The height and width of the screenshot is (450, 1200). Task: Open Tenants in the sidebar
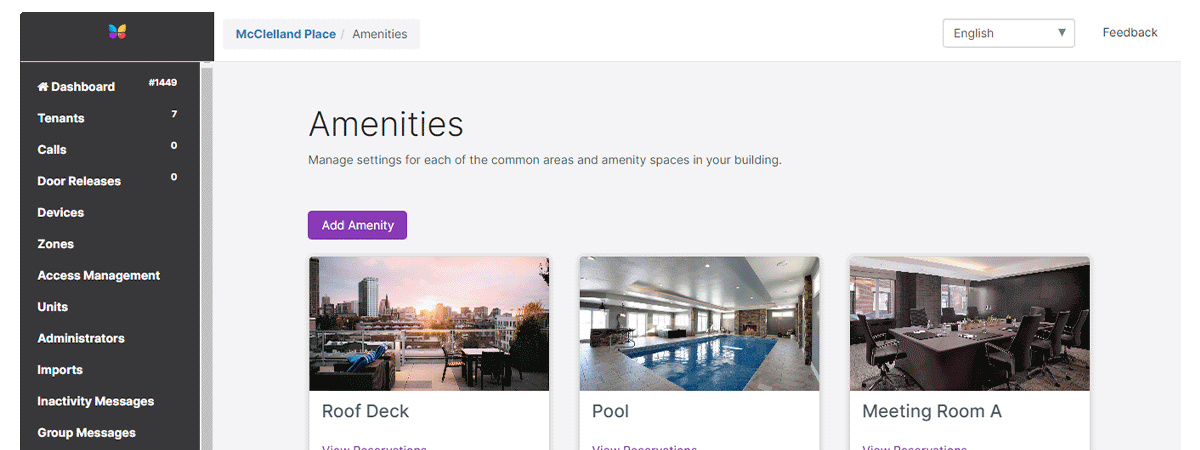61,118
